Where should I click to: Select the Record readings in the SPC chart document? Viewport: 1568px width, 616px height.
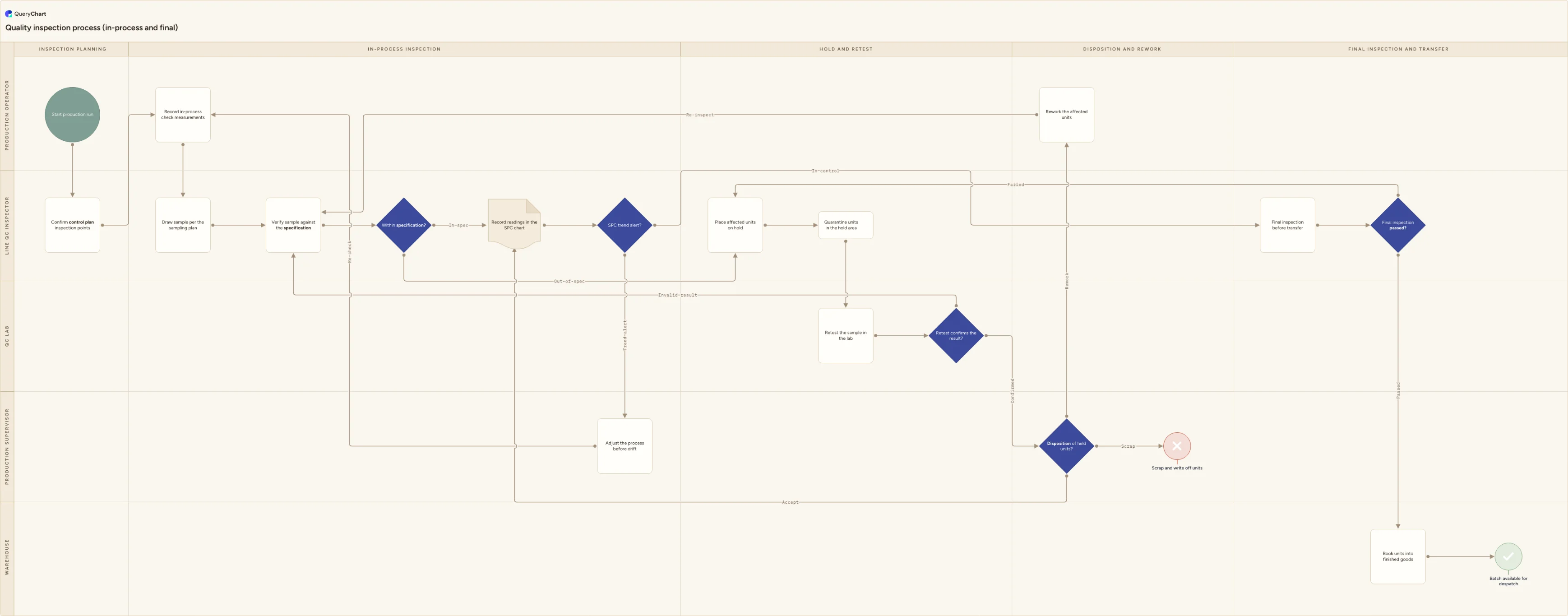click(x=514, y=224)
